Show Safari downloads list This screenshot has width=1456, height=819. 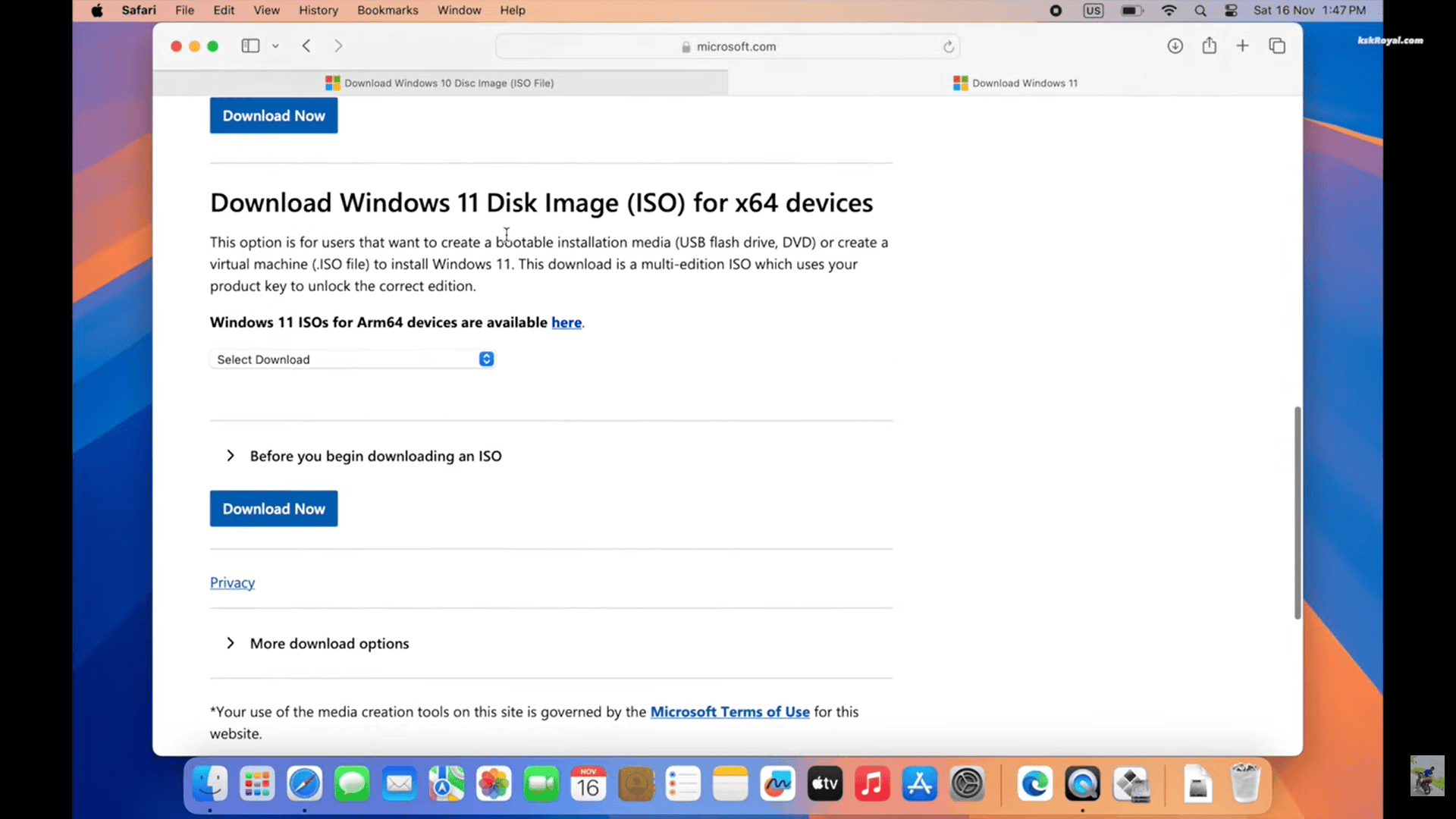(x=1175, y=46)
